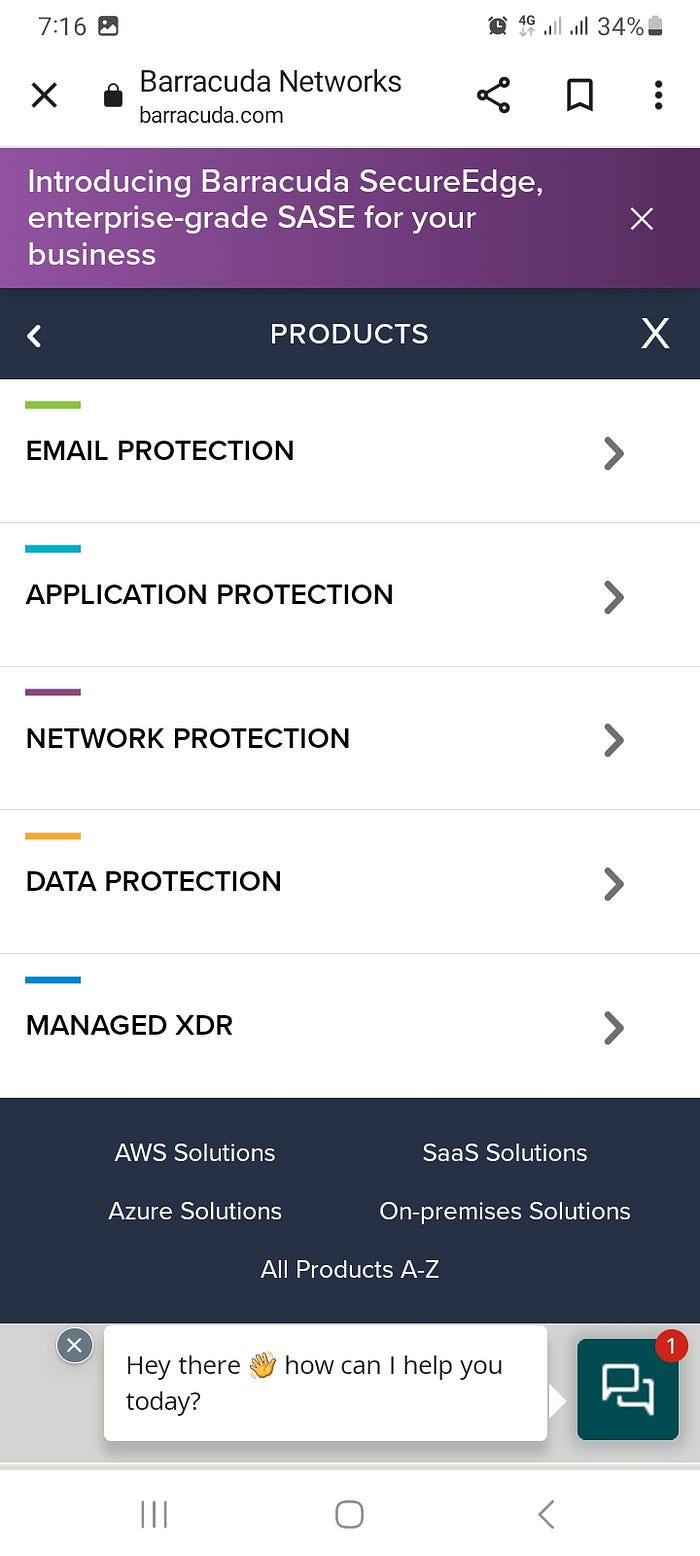This screenshot has width=700, height=1556.
Task: Visit the SaaS Solutions link
Action: click(505, 1152)
